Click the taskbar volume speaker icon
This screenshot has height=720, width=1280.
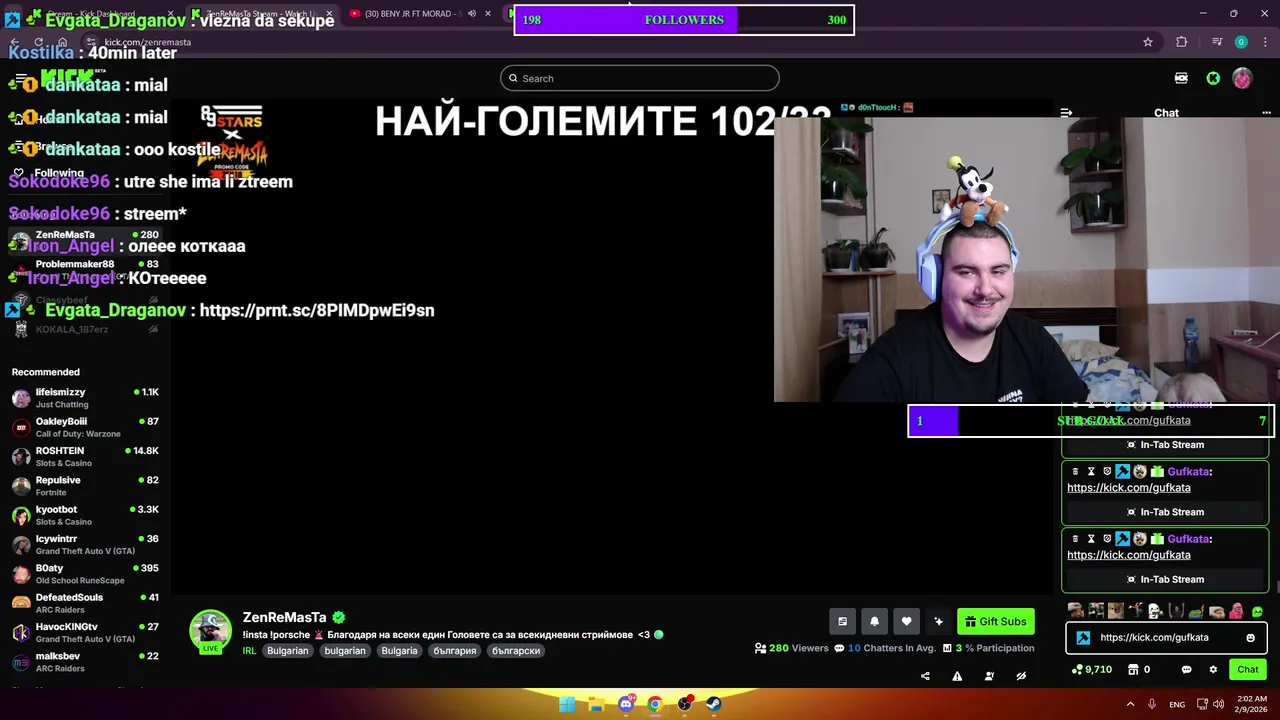pos(1219,704)
